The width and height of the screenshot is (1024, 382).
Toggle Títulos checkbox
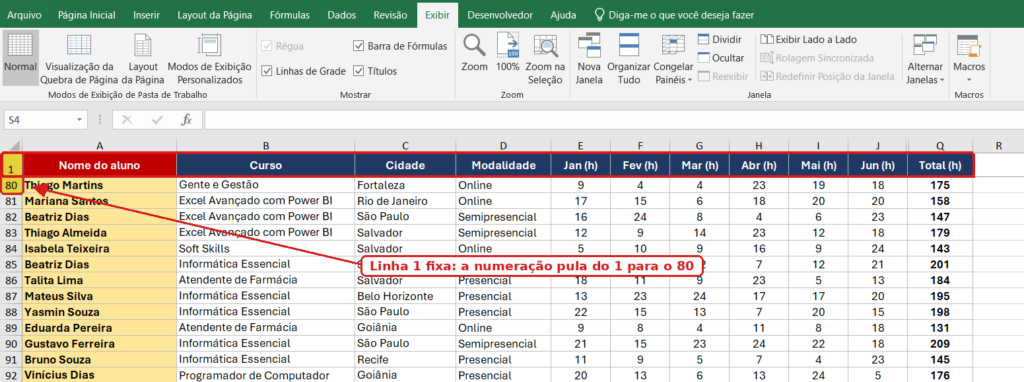[x=358, y=71]
